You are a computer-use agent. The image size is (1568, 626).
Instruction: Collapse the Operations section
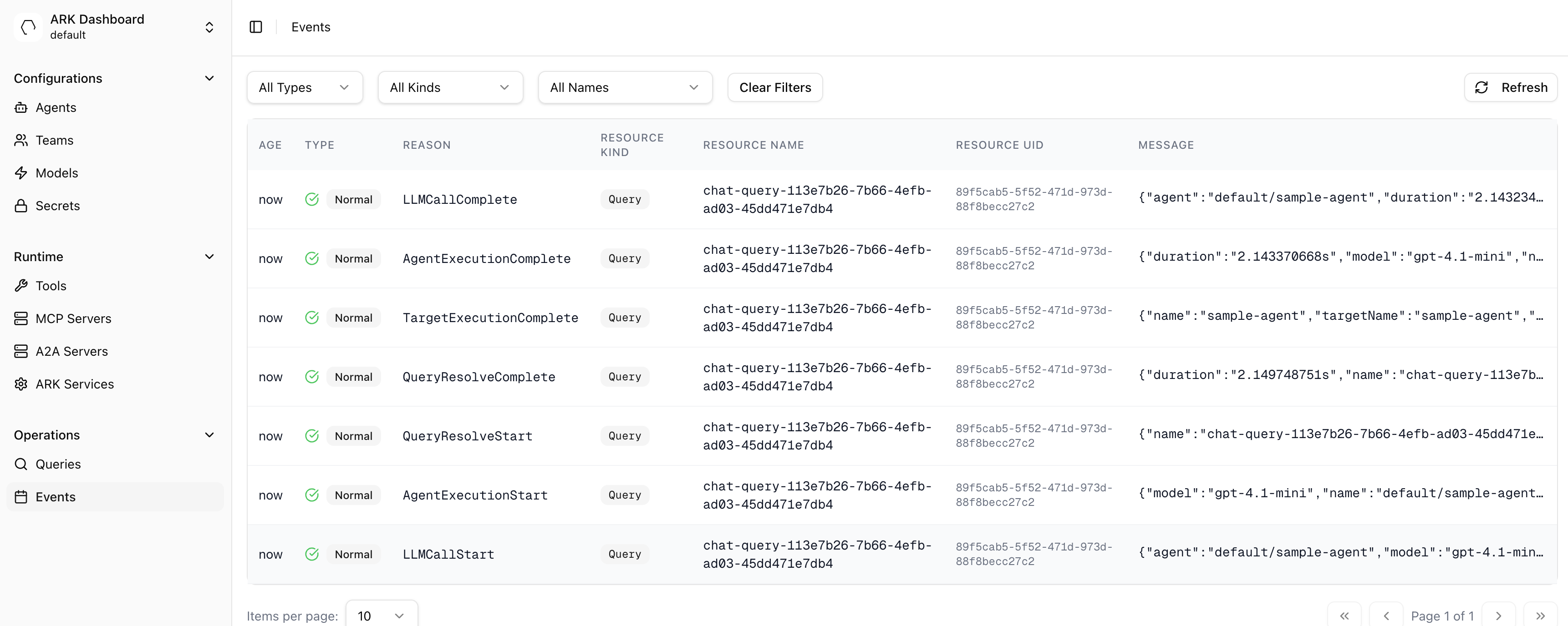click(209, 434)
